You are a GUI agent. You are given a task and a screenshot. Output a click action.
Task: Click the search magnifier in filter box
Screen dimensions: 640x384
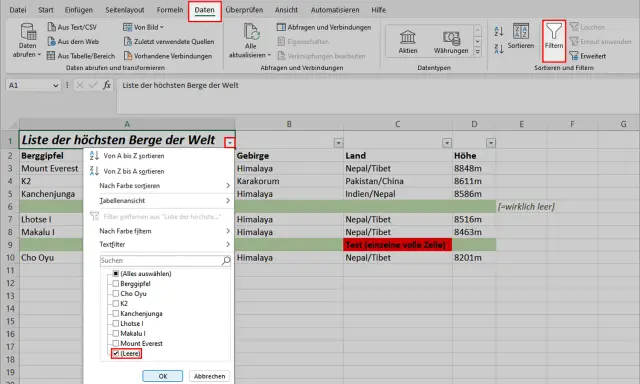[226, 260]
